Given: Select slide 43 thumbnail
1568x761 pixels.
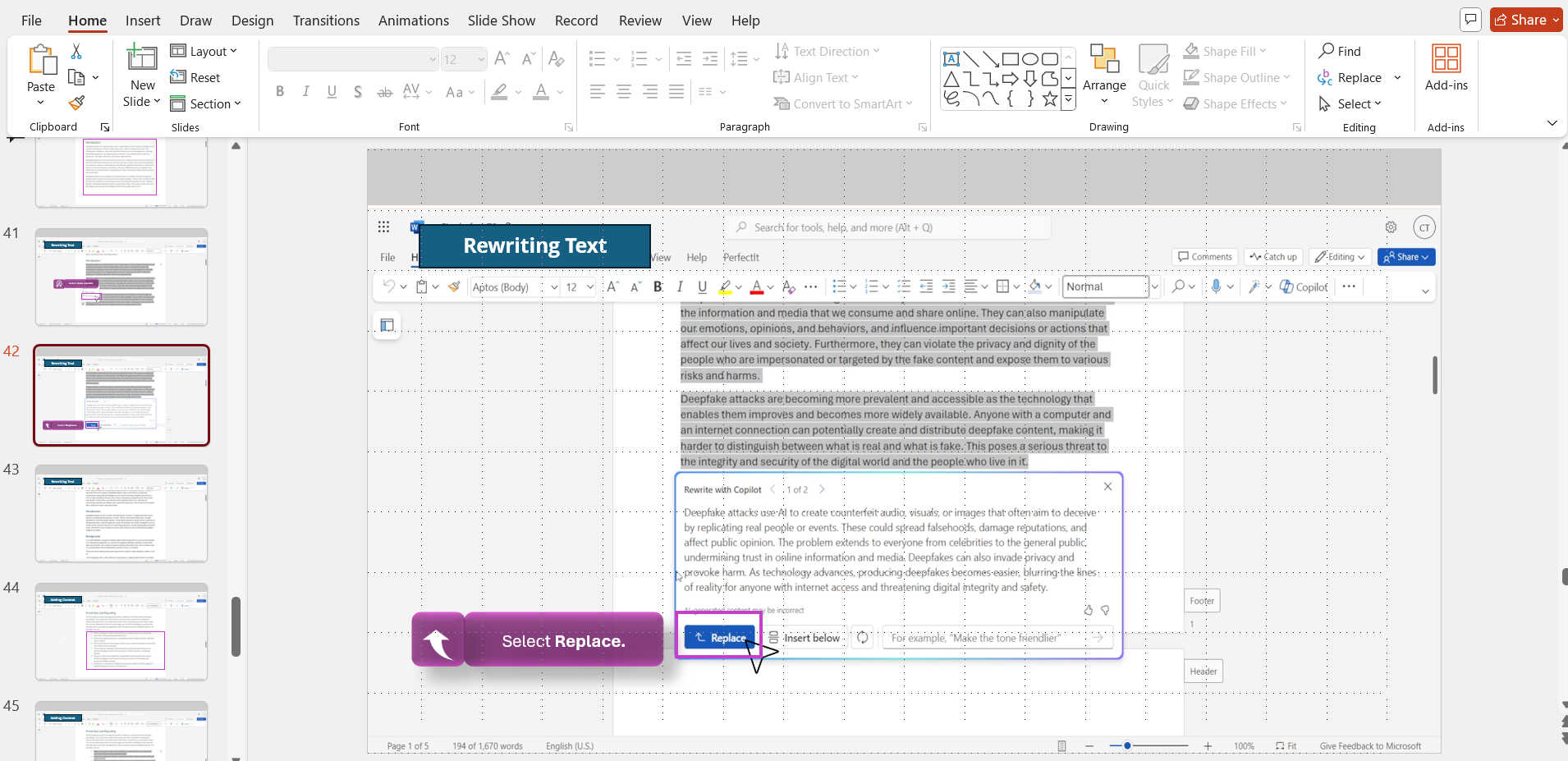Looking at the screenshot, I should [121, 514].
